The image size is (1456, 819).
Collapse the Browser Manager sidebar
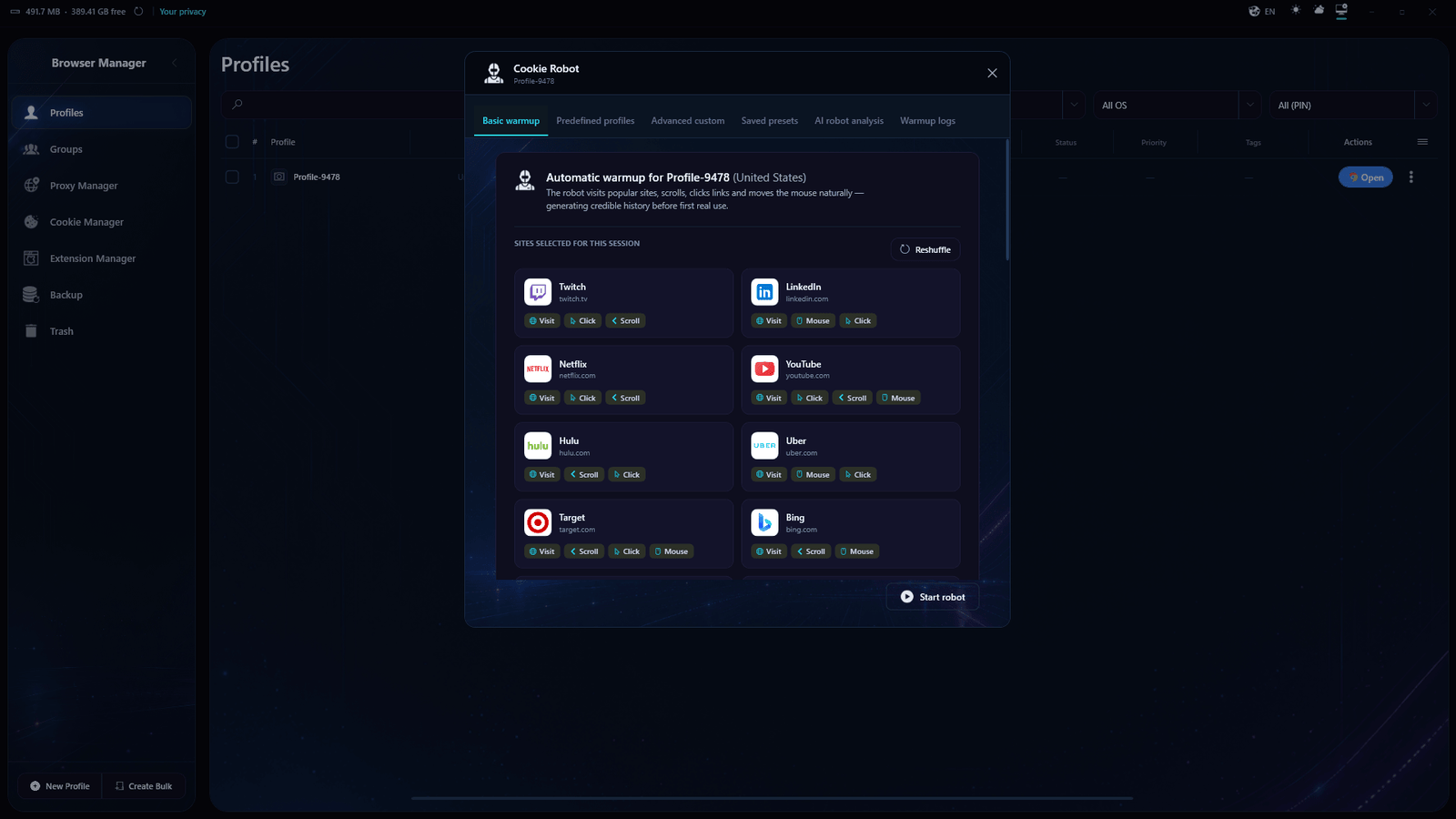coord(175,63)
